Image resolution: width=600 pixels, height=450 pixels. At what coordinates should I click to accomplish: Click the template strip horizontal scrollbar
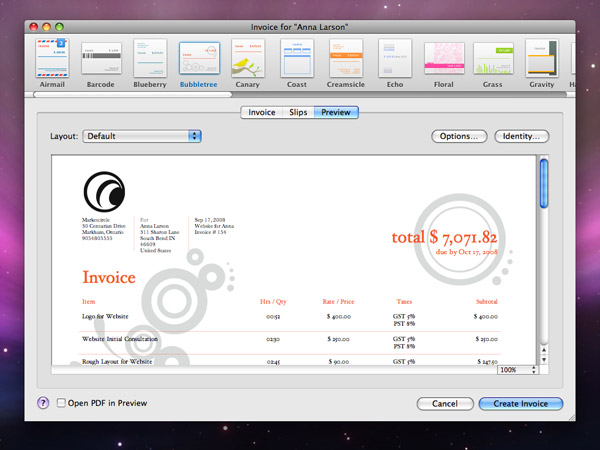tap(132, 94)
